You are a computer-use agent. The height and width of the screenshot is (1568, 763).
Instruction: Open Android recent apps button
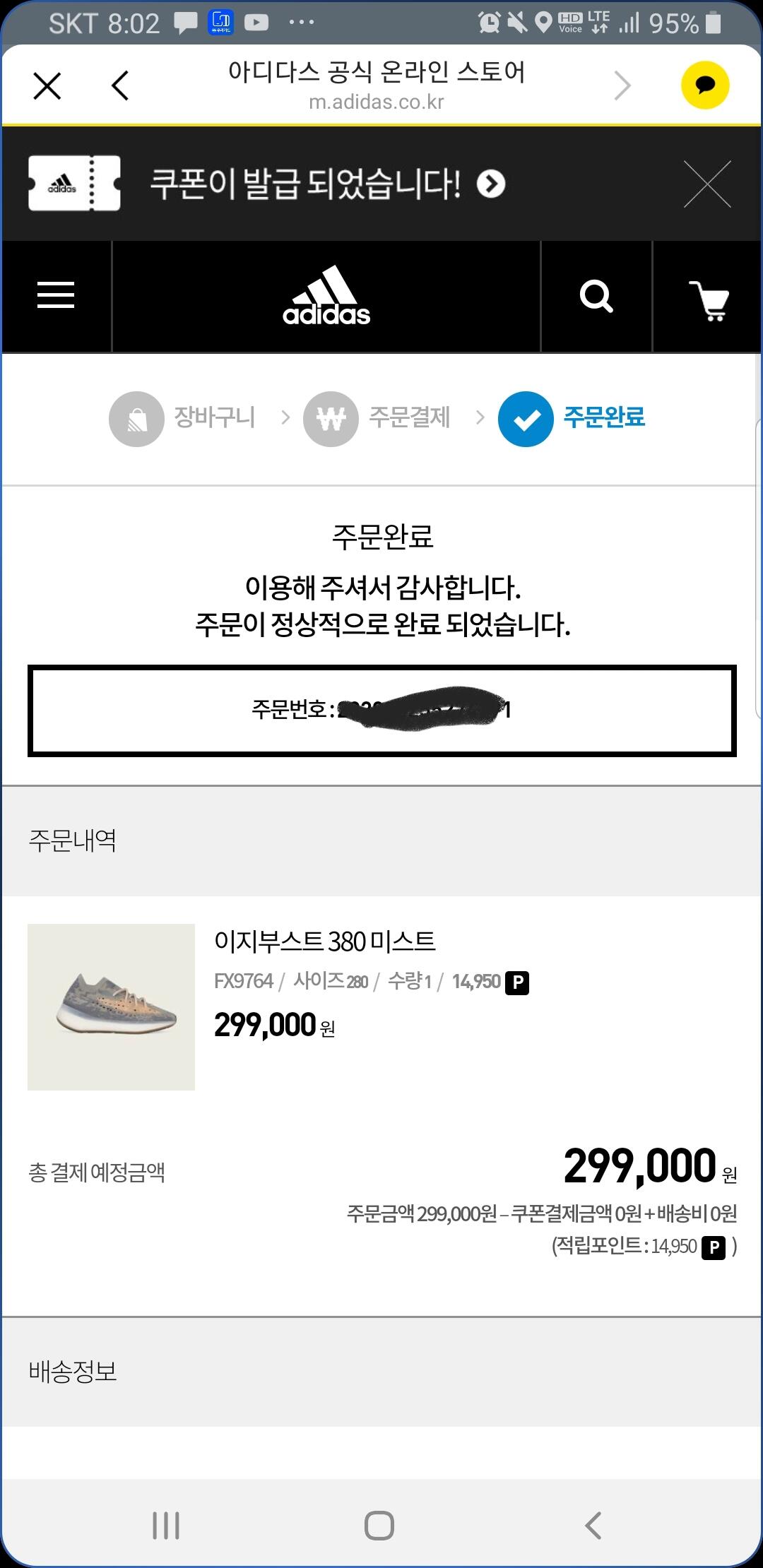pos(166,1526)
